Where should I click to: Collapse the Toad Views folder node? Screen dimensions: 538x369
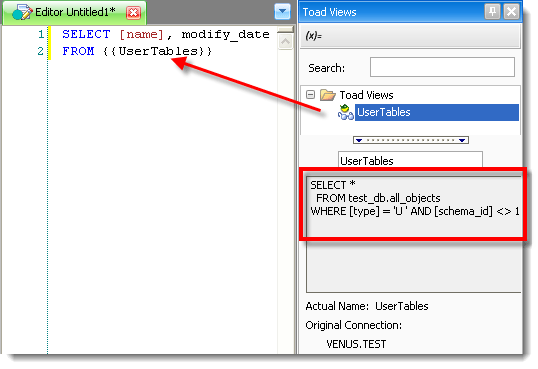[310, 94]
